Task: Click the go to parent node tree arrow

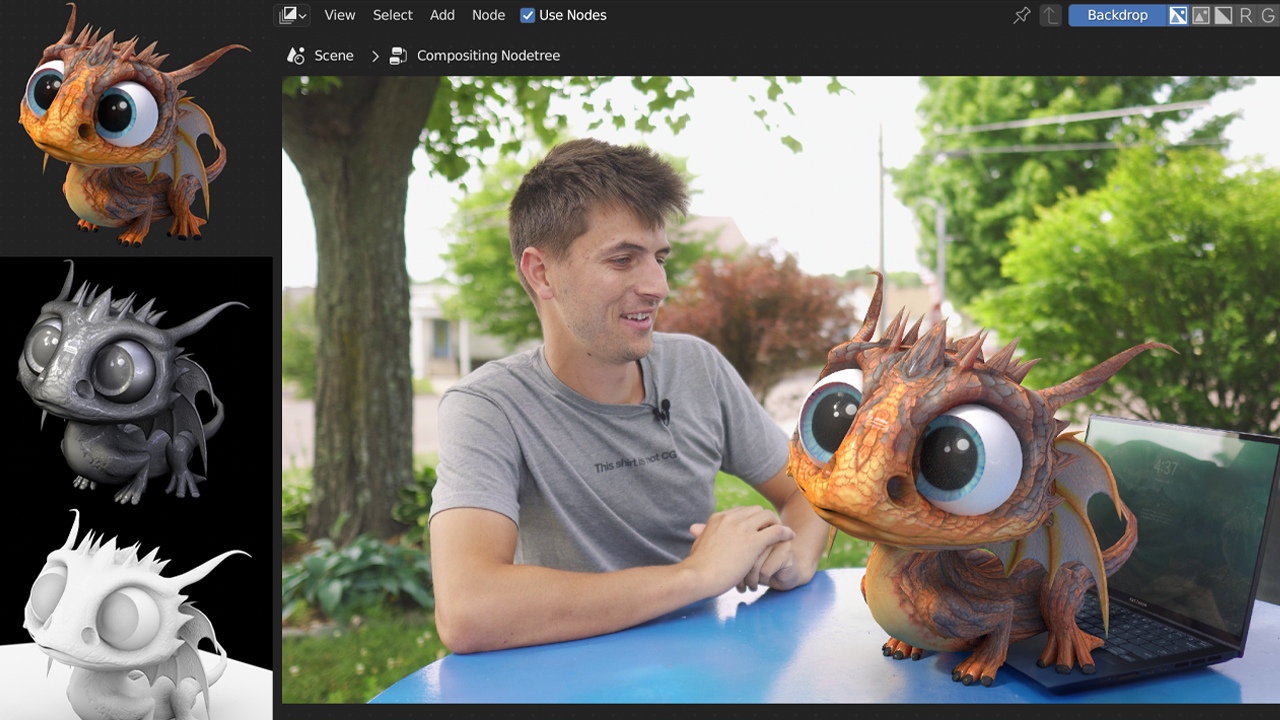Action: click(x=1050, y=15)
